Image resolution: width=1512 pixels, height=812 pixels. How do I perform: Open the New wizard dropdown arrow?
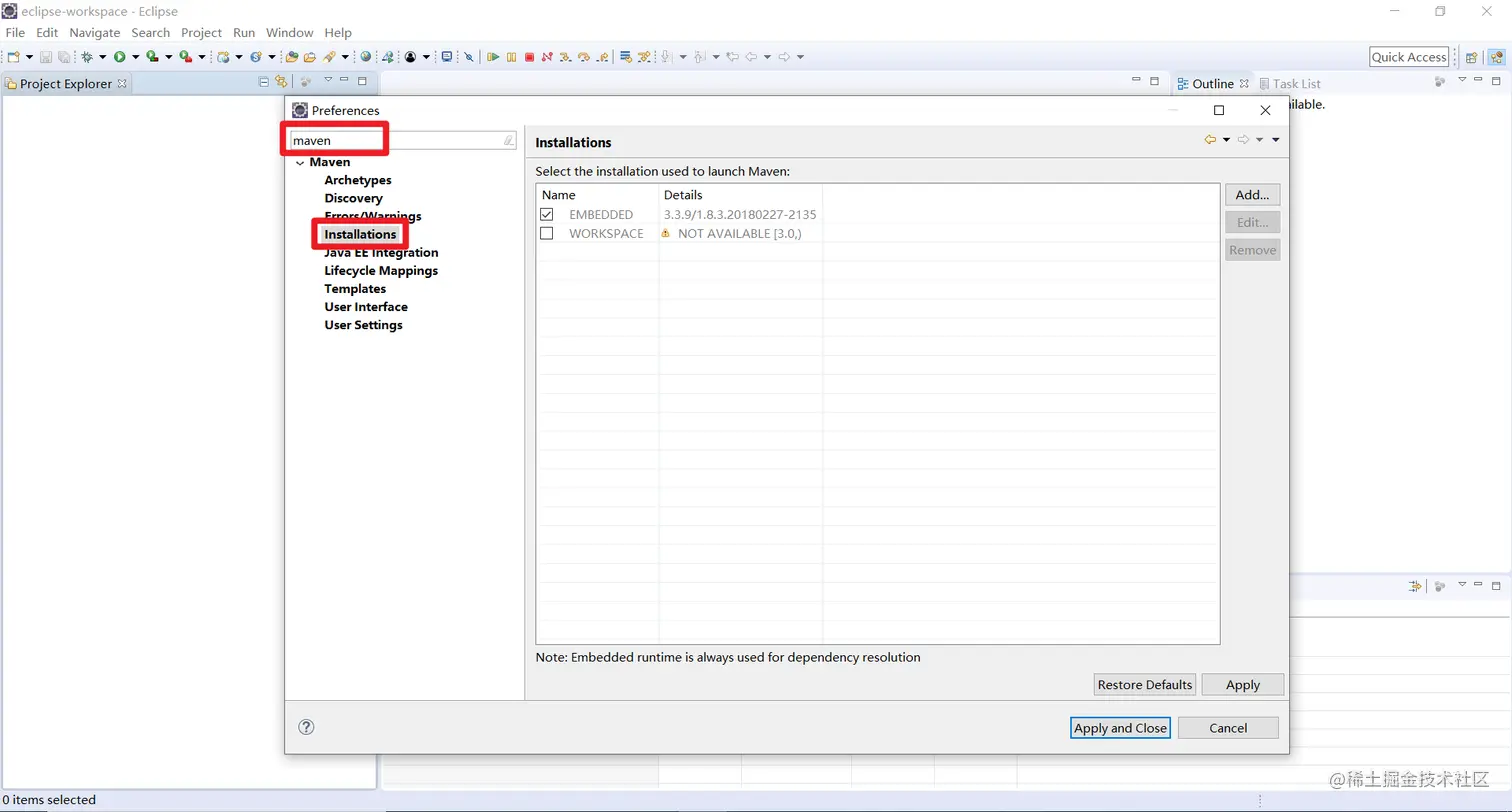[29, 57]
